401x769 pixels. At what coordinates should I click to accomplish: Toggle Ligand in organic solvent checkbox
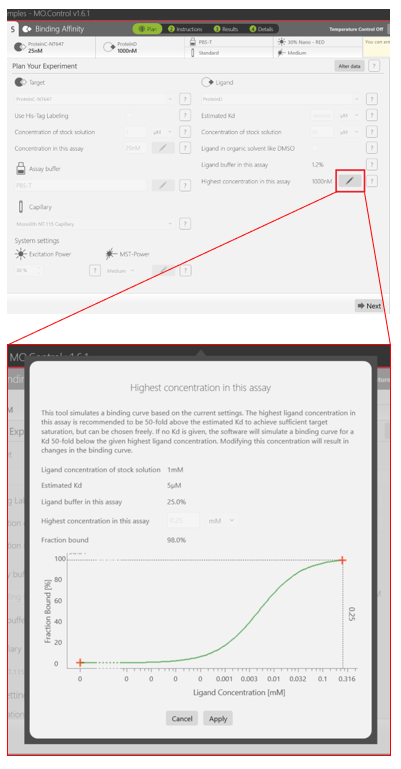tap(315, 148)
